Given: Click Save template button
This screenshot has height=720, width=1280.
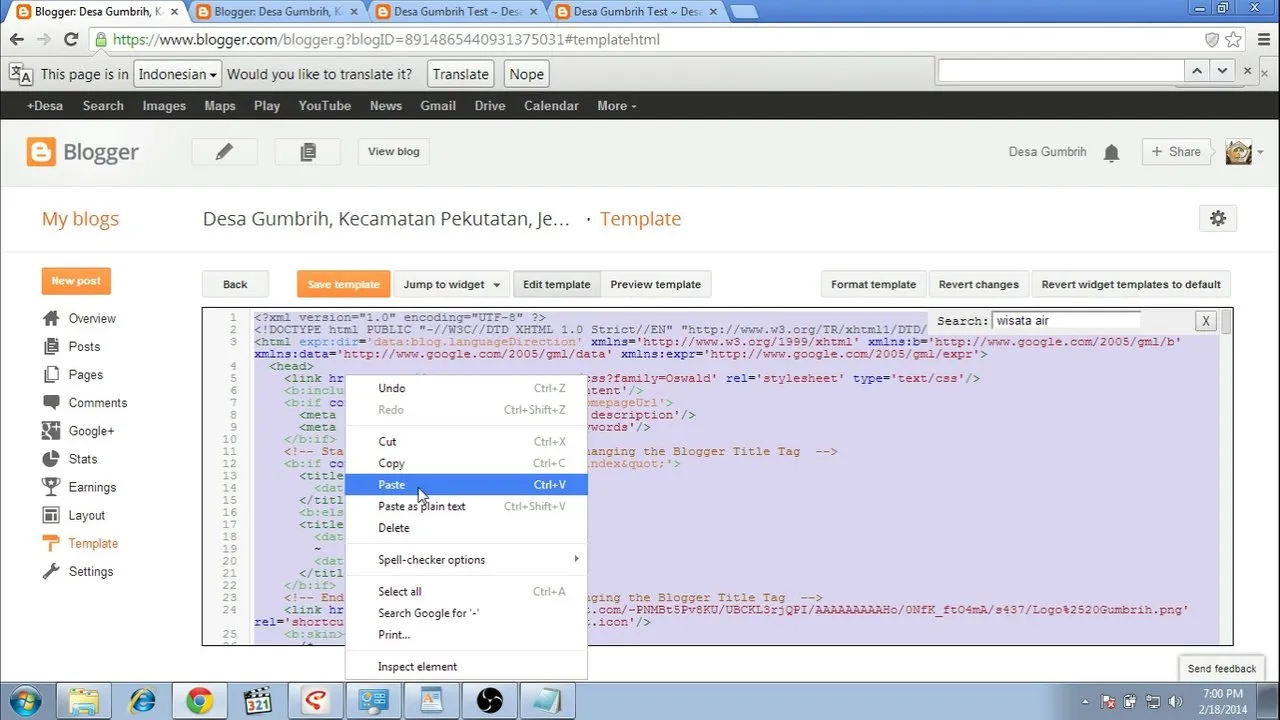Looking at the screenshot, I should pyautogui.click(x=343, y=284).
